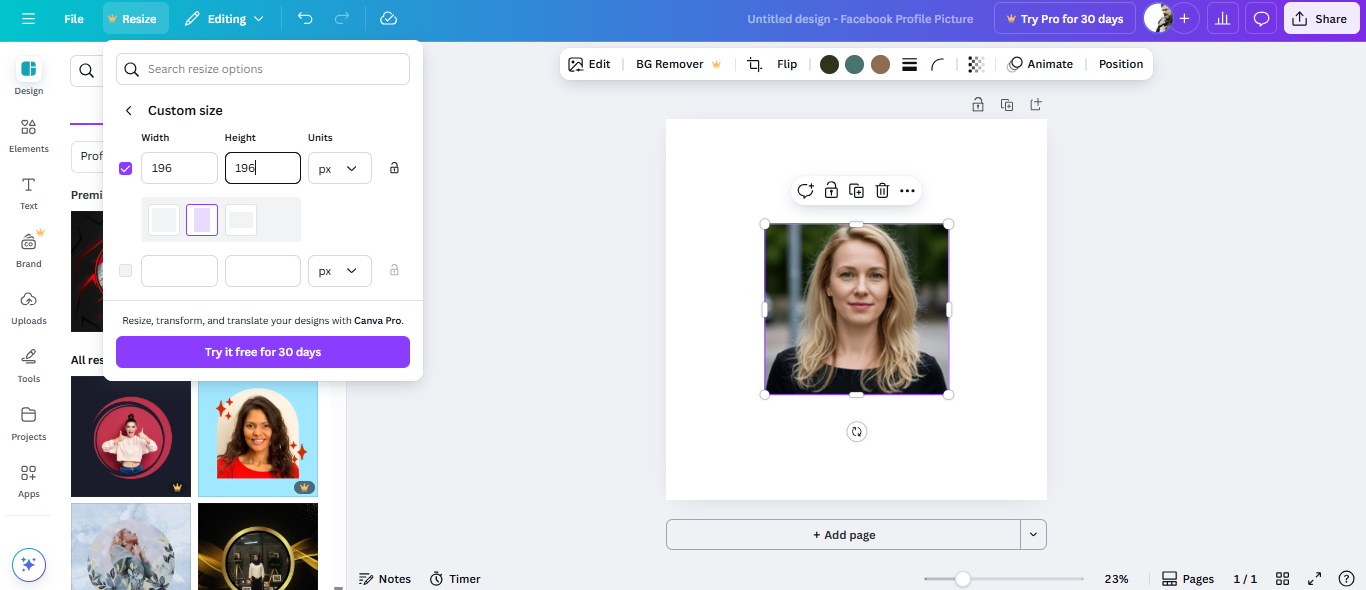Uncheck the first custom size checkbox
The image size is (1366, 590).
tap(125, 168)
